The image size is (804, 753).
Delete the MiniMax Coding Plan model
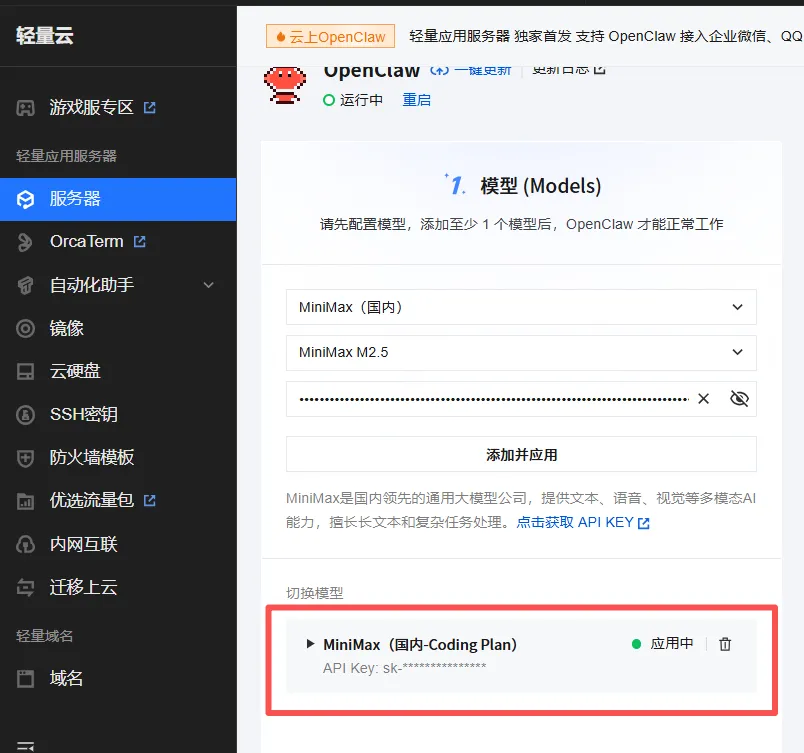[725, 644]
